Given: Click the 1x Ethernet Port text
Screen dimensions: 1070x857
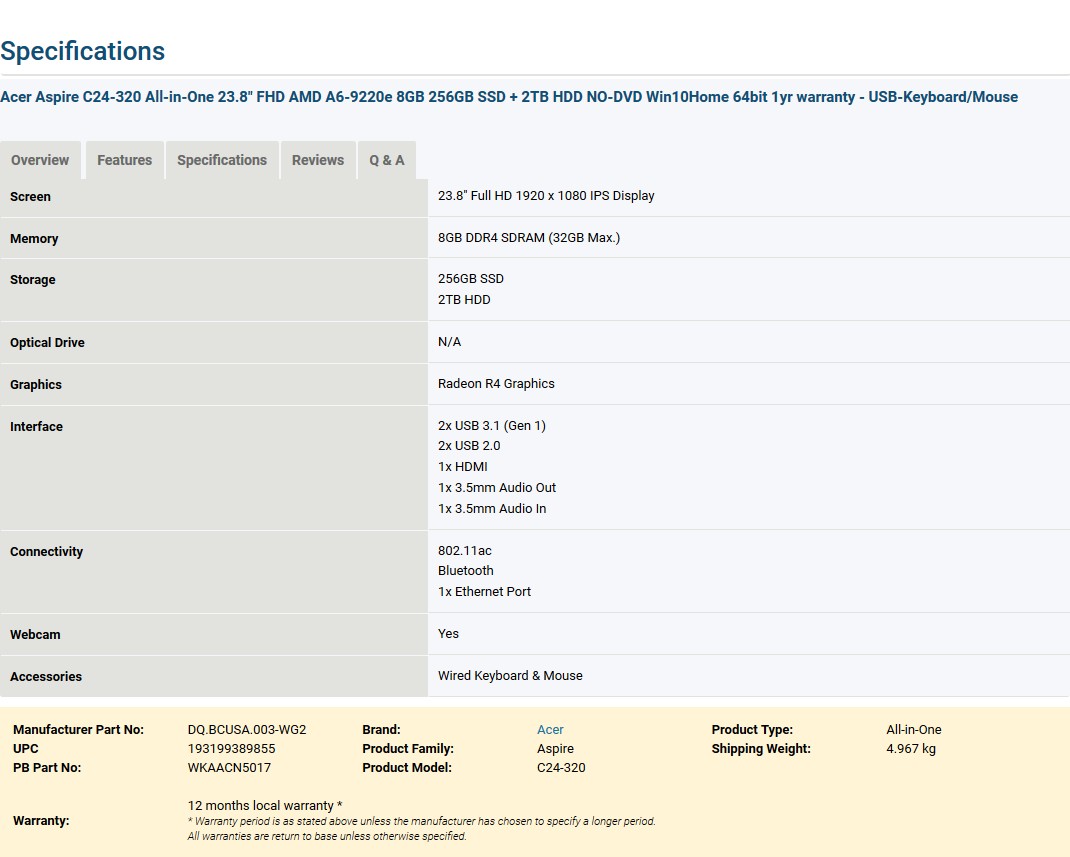Looking at the screenshot, I should coord(485,592).
